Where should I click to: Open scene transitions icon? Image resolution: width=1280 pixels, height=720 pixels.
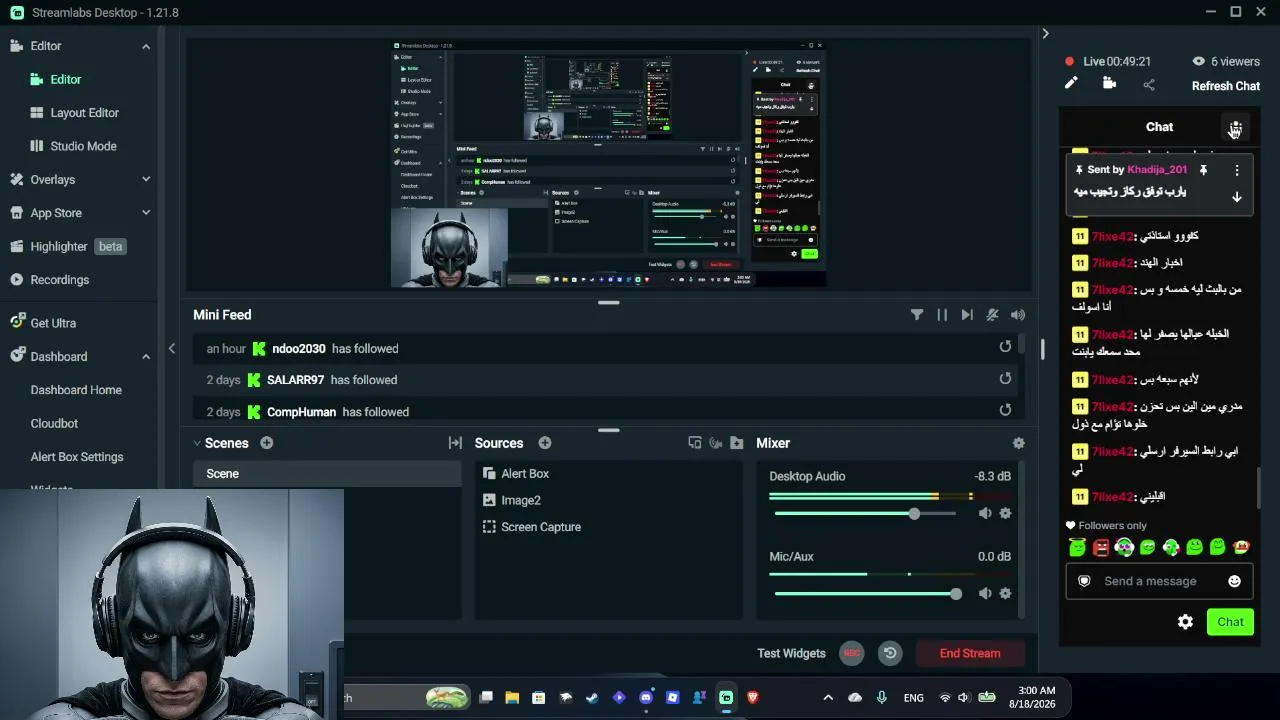(x=455, y=443)
